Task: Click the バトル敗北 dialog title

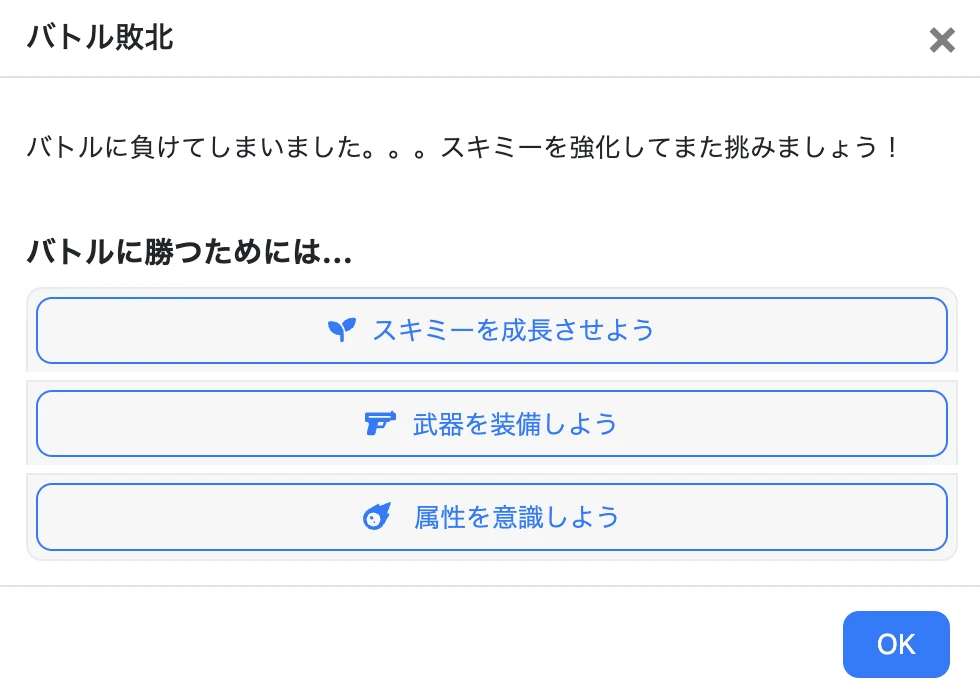Action: pos(100,37)
